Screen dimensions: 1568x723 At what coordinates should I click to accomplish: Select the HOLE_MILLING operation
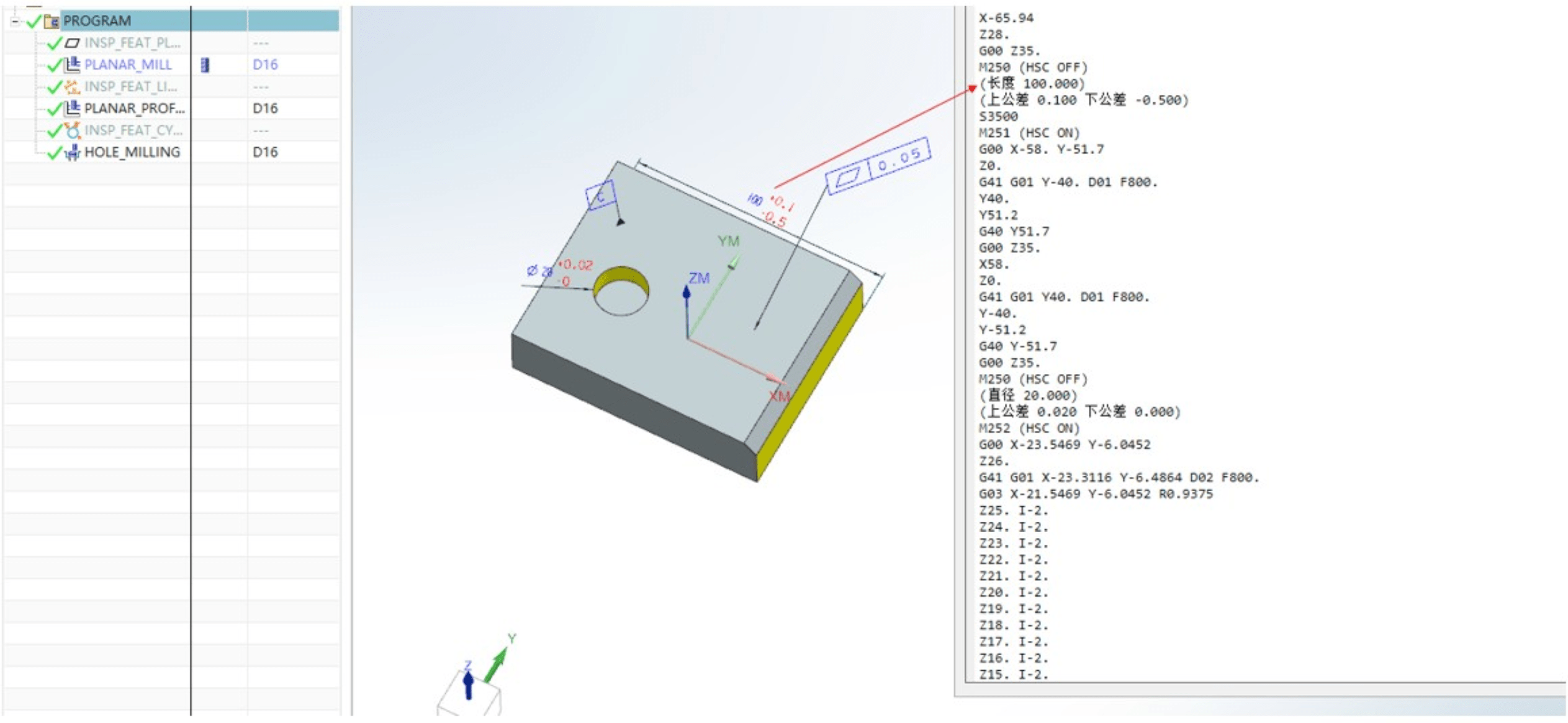point(132,152)
